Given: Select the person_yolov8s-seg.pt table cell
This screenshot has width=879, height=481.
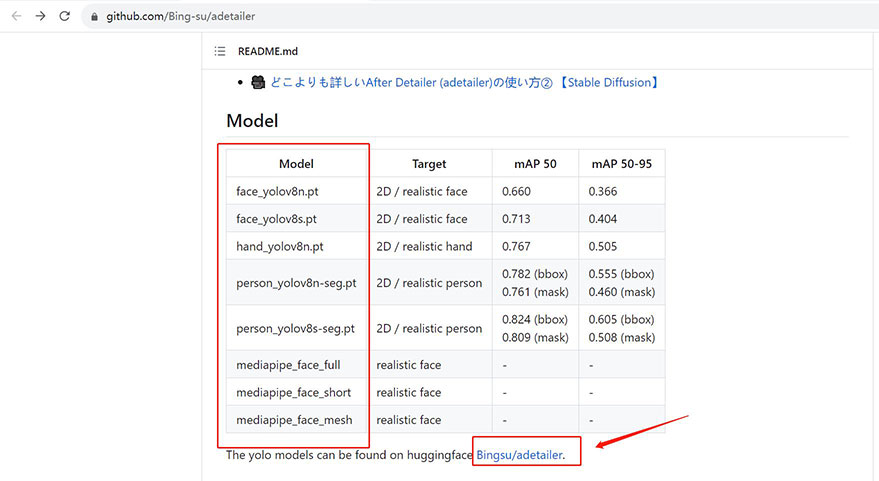Looking at the screenshot, I should 296,328.
